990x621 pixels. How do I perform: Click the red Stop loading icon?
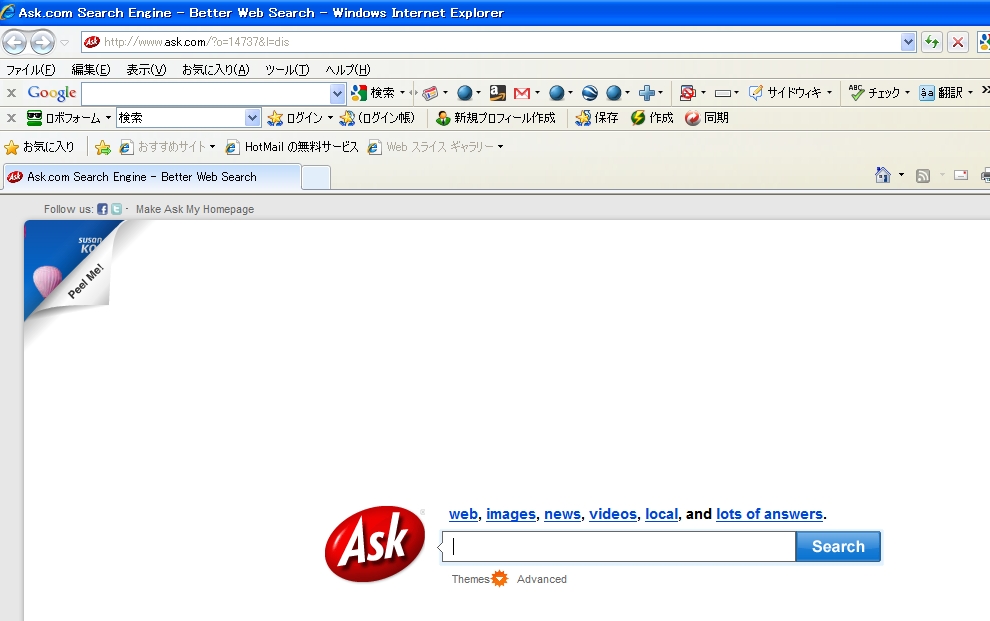click(x=958, y=42)
